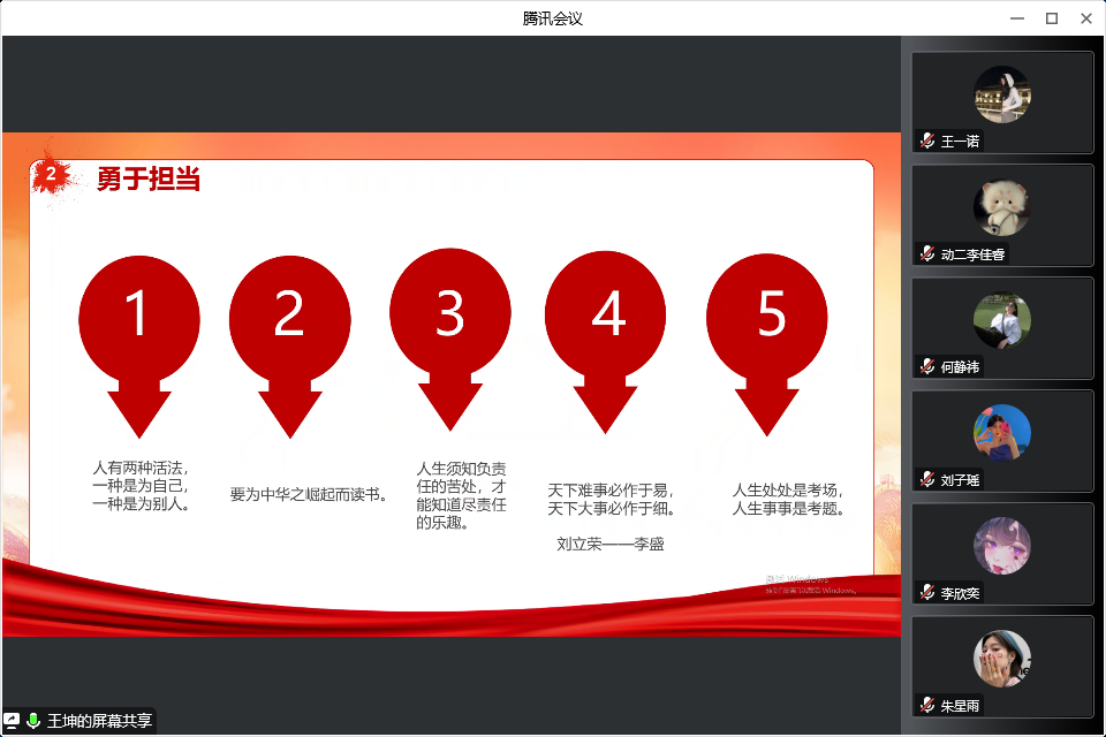Click the muted microphone icon next to 刘子瑶

pos(928,480)
